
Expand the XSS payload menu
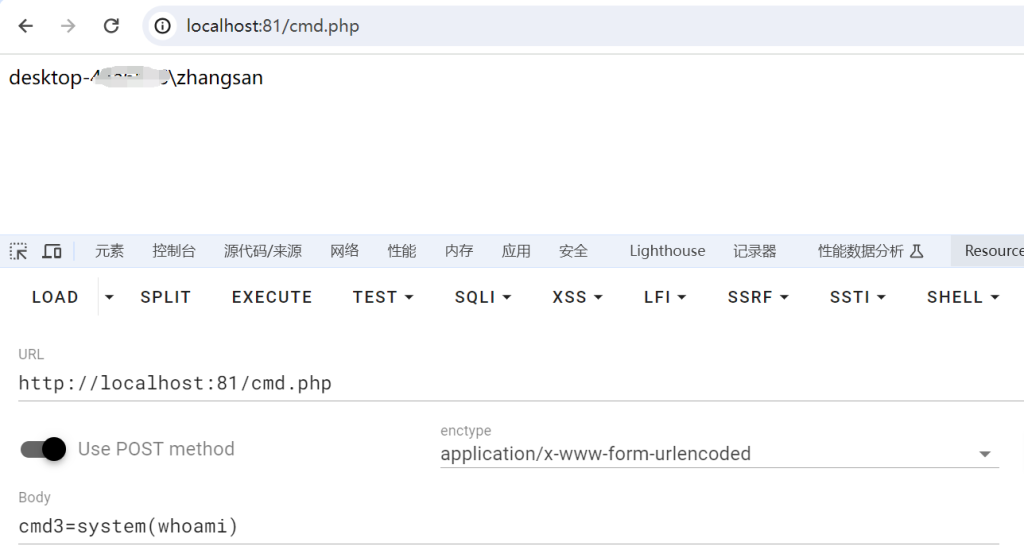[x=577, y=297]
